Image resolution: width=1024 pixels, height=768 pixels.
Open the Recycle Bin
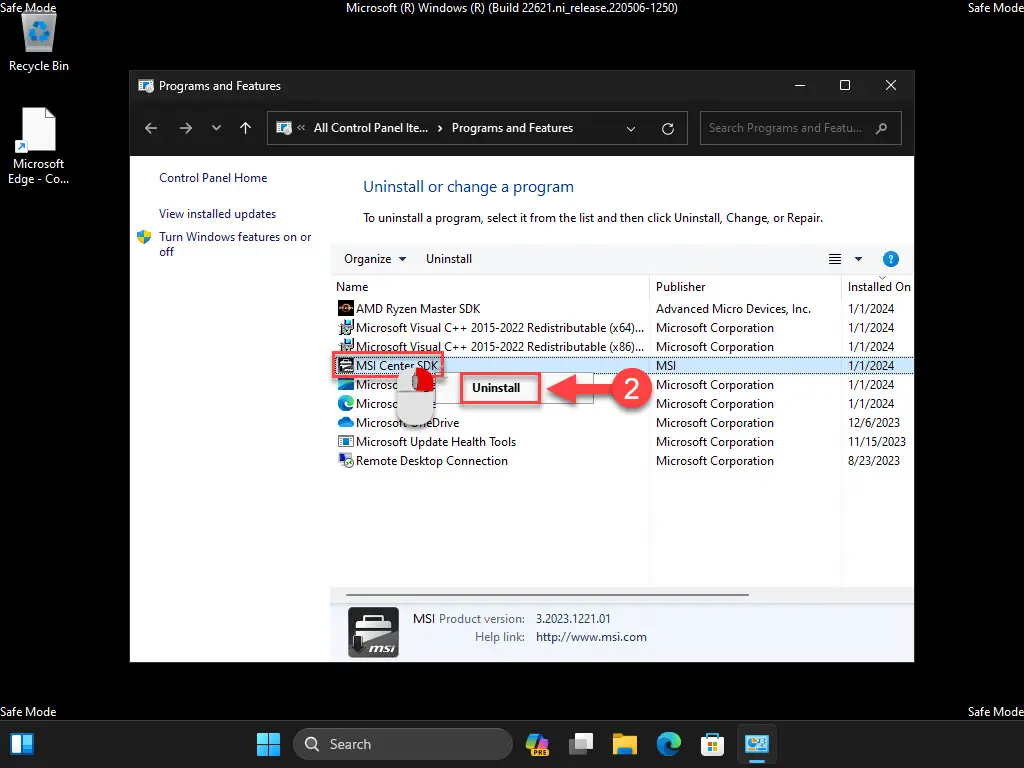coord(38,33)
